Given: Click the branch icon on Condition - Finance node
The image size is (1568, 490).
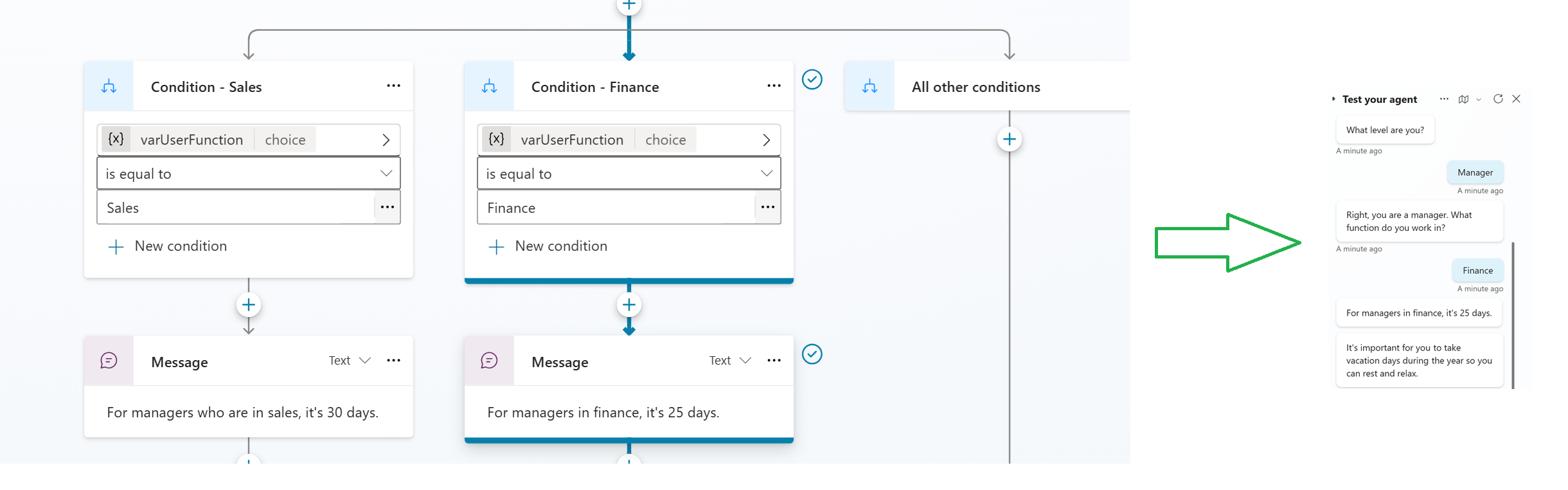Looking at the screenshot, I should click(490, 85).
